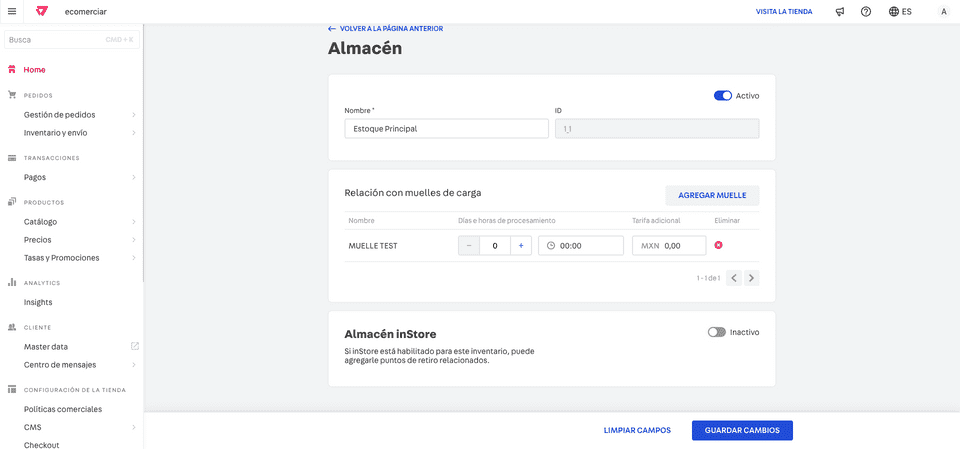Open Master data menu item
Image resolution: width=960 pixels, height=449 pixels.
46,347
